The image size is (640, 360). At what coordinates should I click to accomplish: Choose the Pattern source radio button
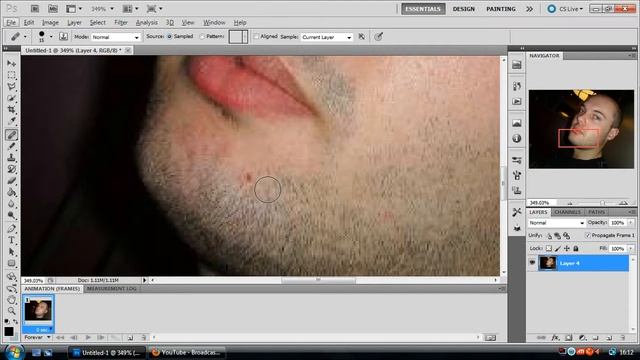202,37
